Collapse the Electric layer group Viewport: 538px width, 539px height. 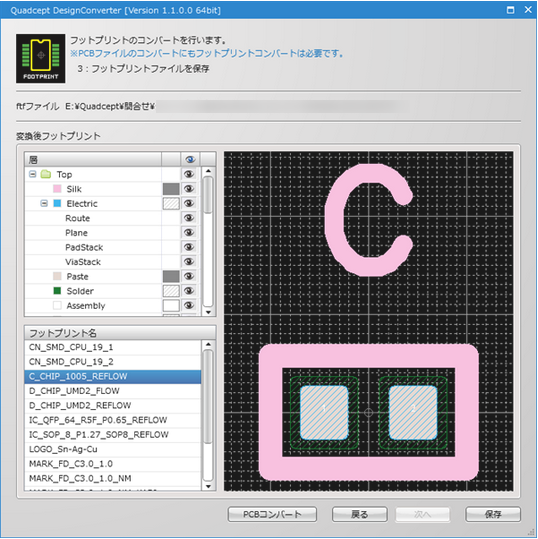click(44, 204)
